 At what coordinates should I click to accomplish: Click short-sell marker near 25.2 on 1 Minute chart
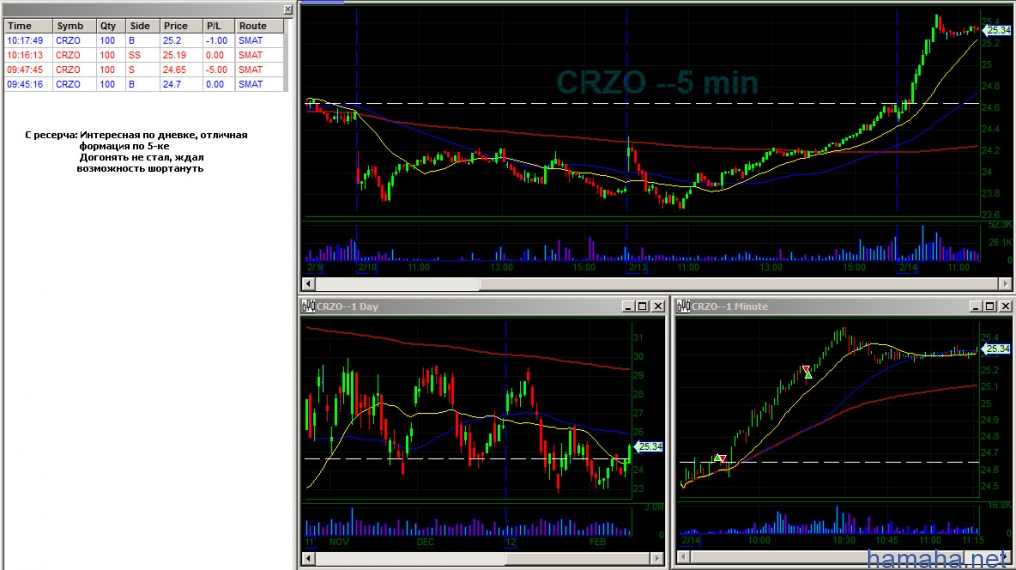pos(806,369)
